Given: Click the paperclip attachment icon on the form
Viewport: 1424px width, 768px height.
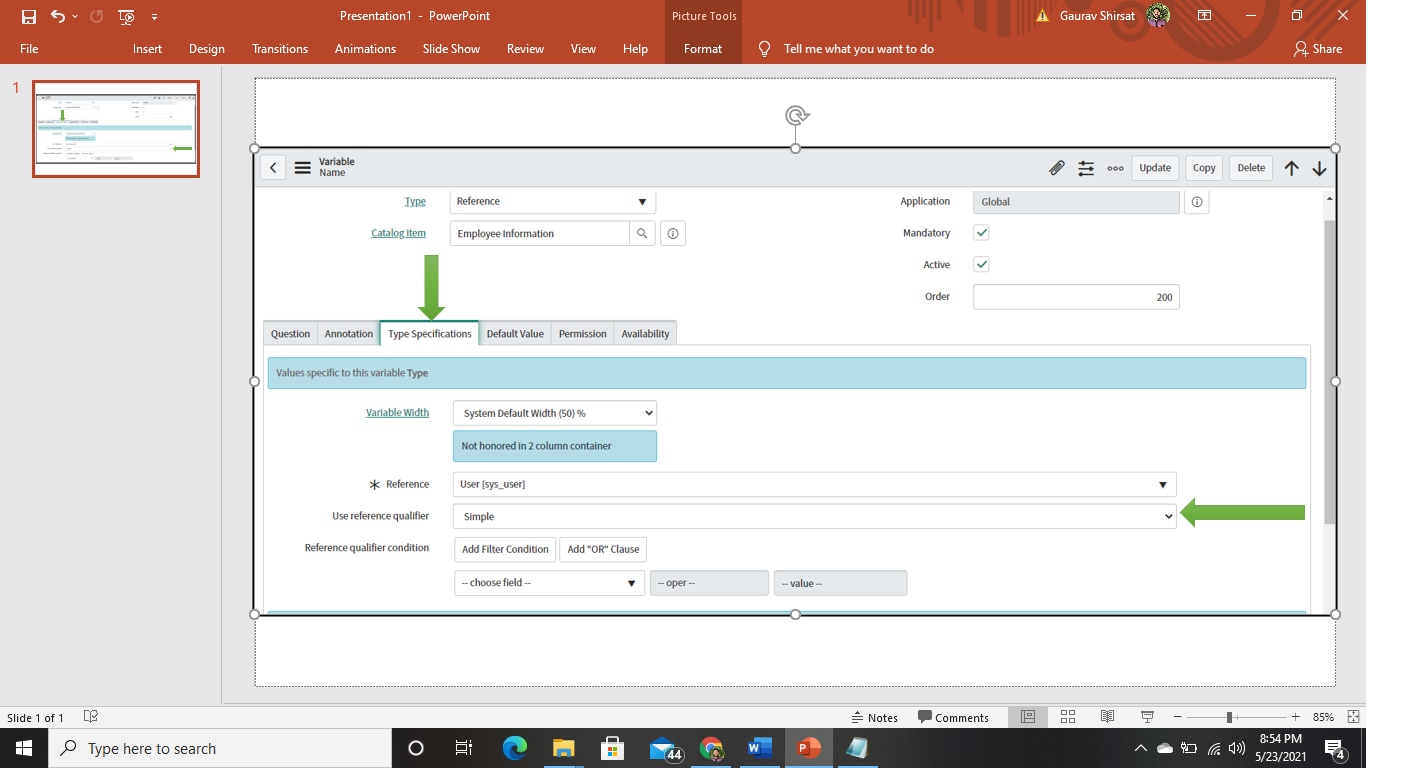Looking at the screenshot, I should (x=1057, y=167).
